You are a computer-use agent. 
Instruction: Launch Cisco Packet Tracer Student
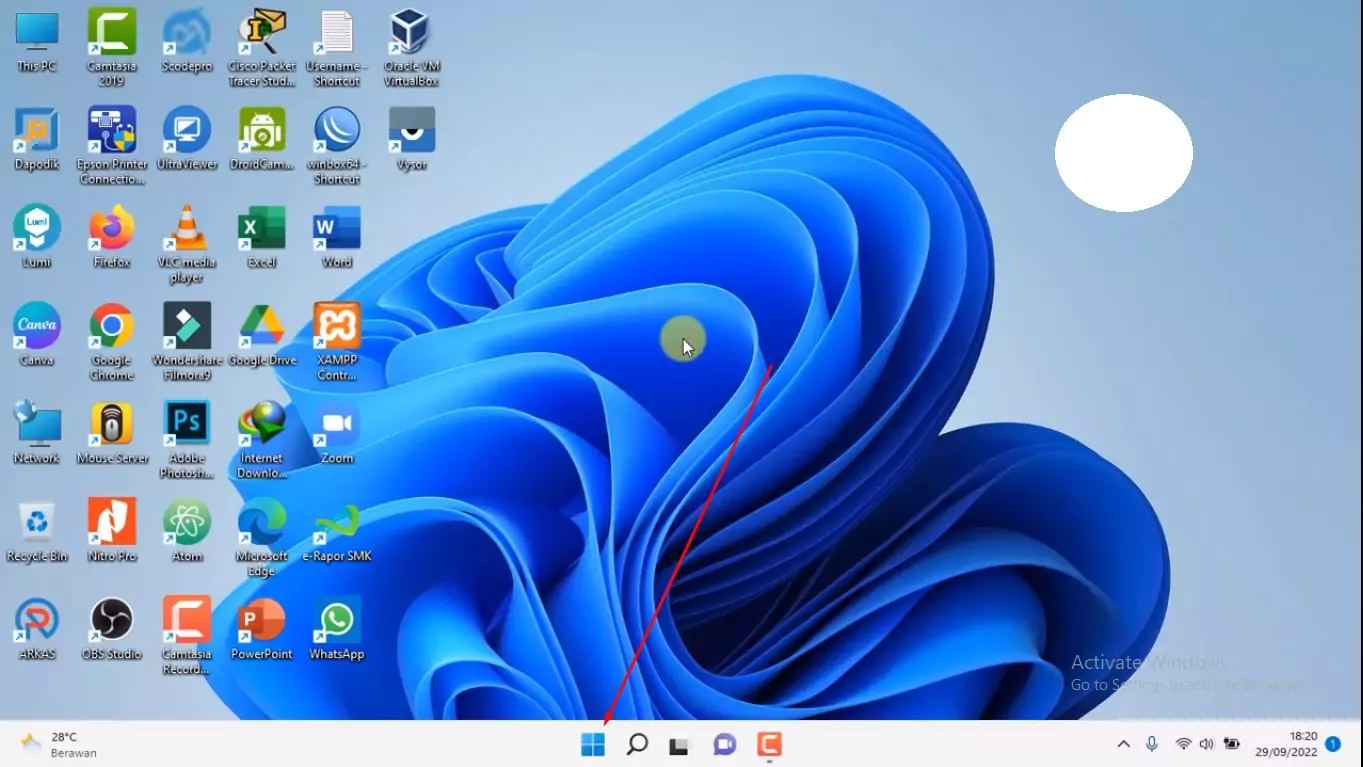tap(262, 47)
